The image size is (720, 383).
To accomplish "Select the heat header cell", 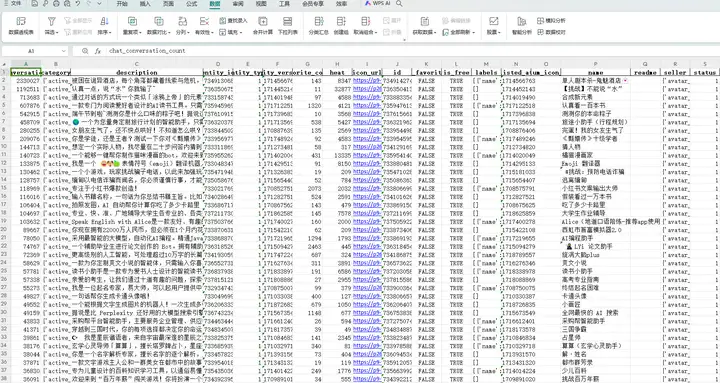I will [337, 73].
